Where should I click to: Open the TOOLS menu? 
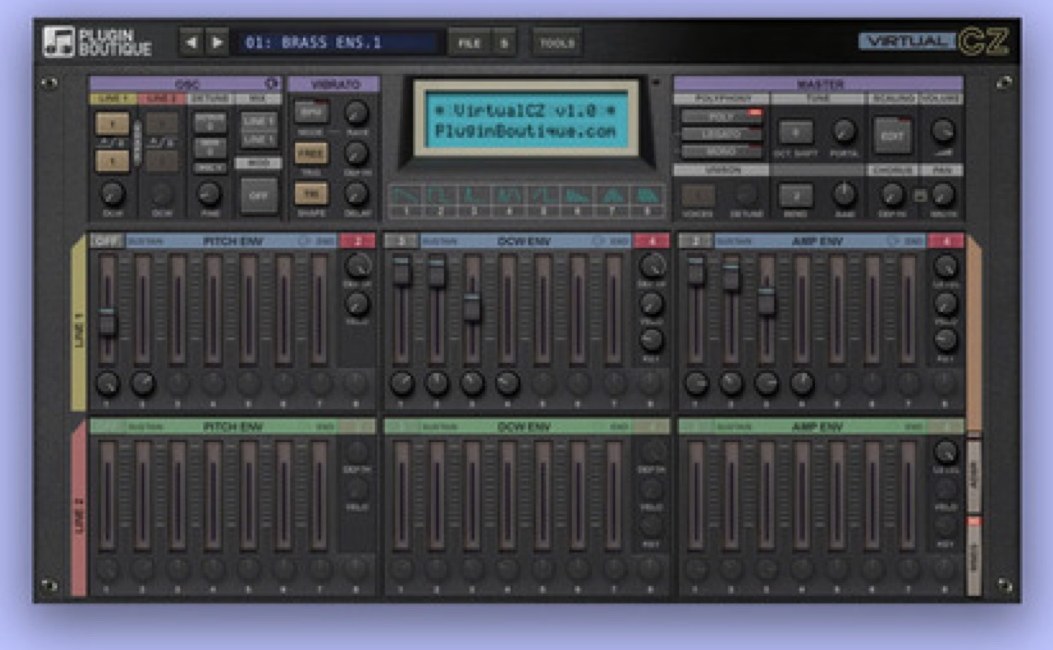click(557, 43)
